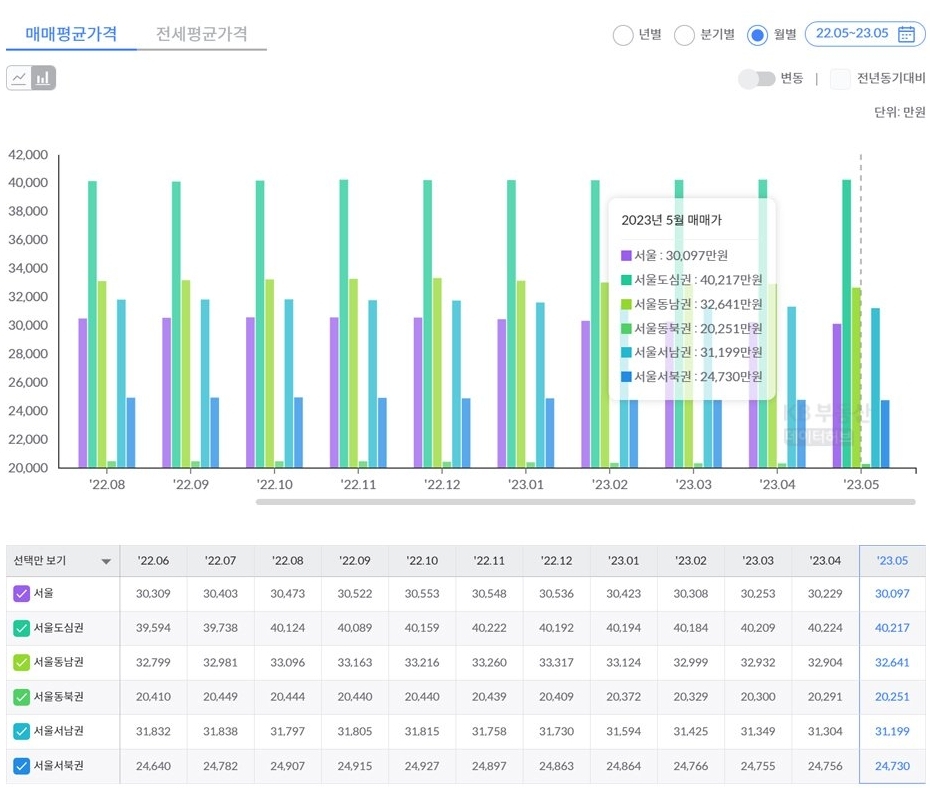930x788 pixels.
Task: Choose the 월별 radio button
Action: click(757, 35)
